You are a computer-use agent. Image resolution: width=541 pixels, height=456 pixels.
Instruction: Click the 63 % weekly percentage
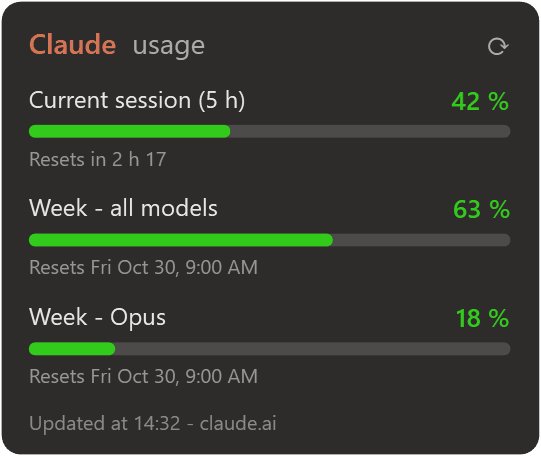point(481,209)
